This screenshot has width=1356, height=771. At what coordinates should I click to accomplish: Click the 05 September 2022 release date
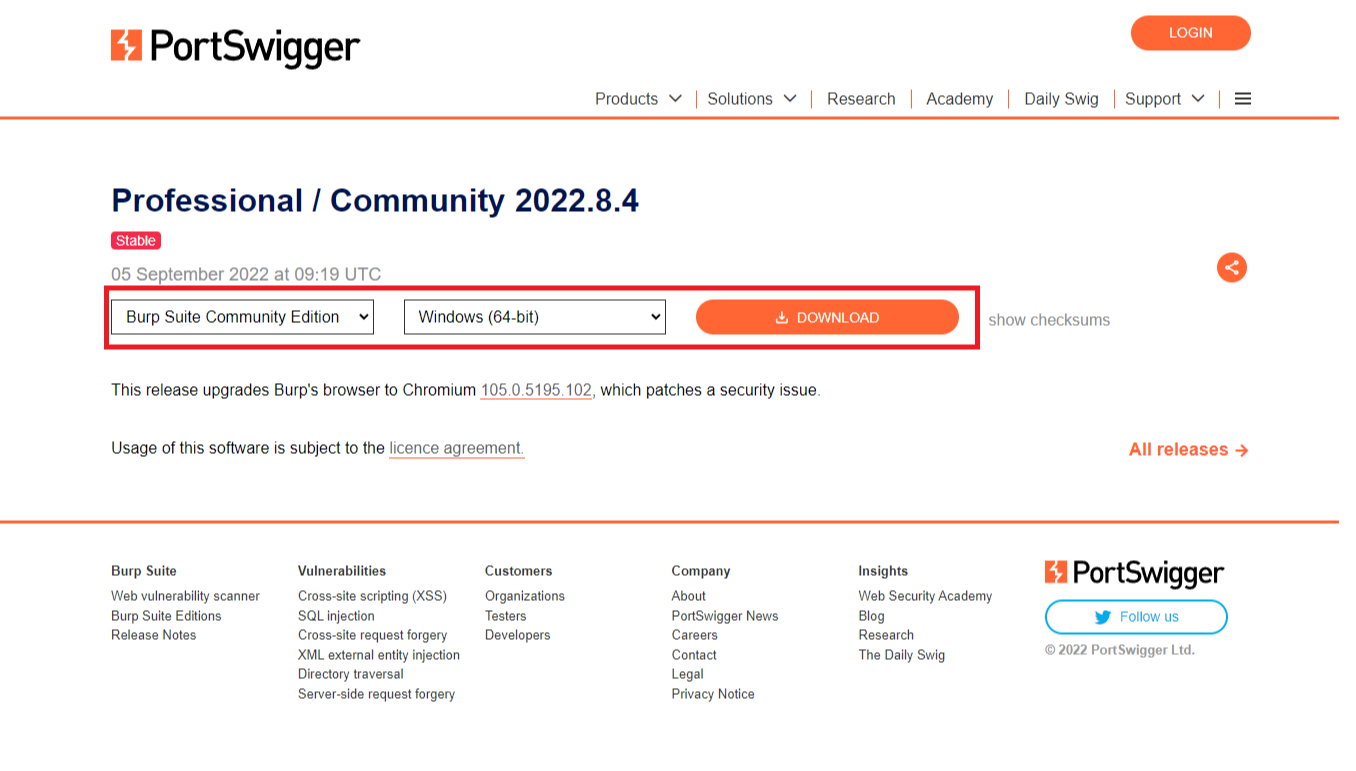pos(246,274)
